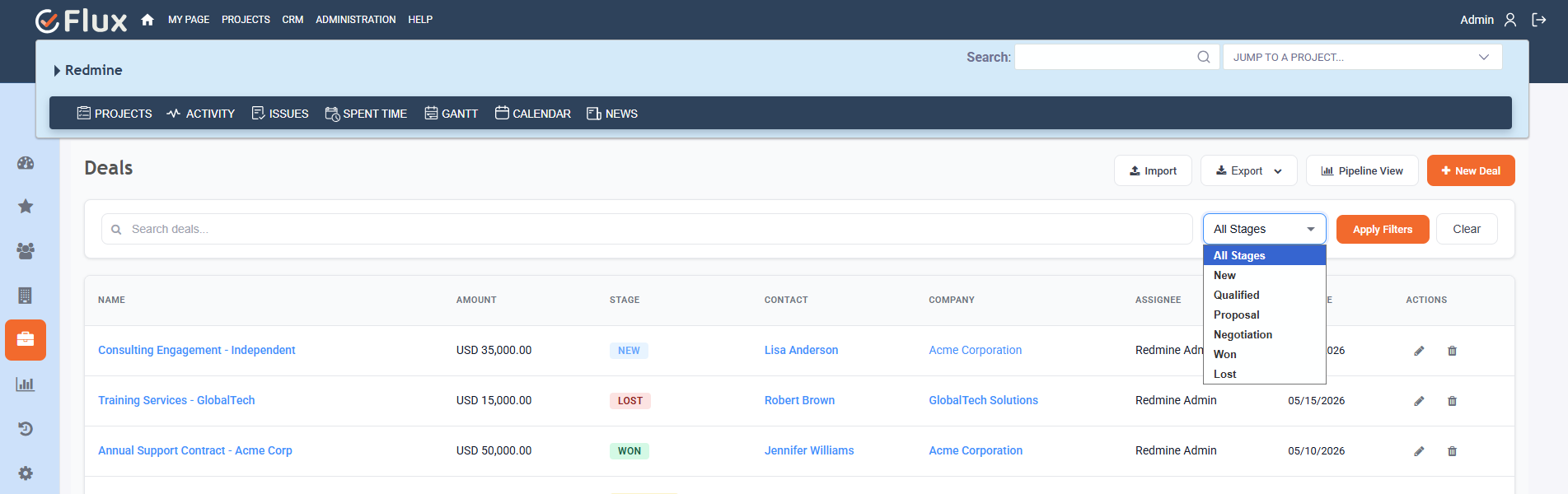Viewport: 1568px width, 494px height.
Task: Focus the top Search input box
Action: pos(1116,57)
